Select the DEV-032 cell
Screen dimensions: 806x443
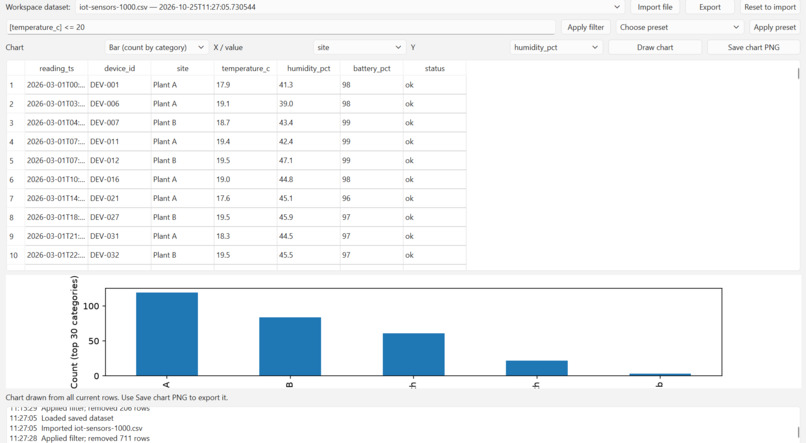119,255
